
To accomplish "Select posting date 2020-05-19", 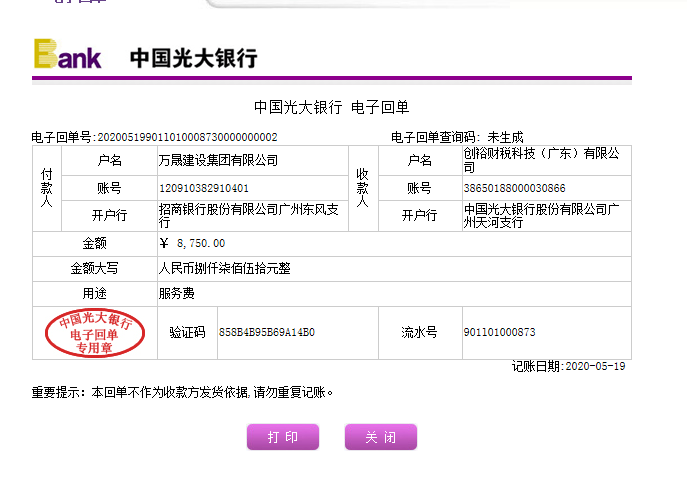I will coord(595,366).
